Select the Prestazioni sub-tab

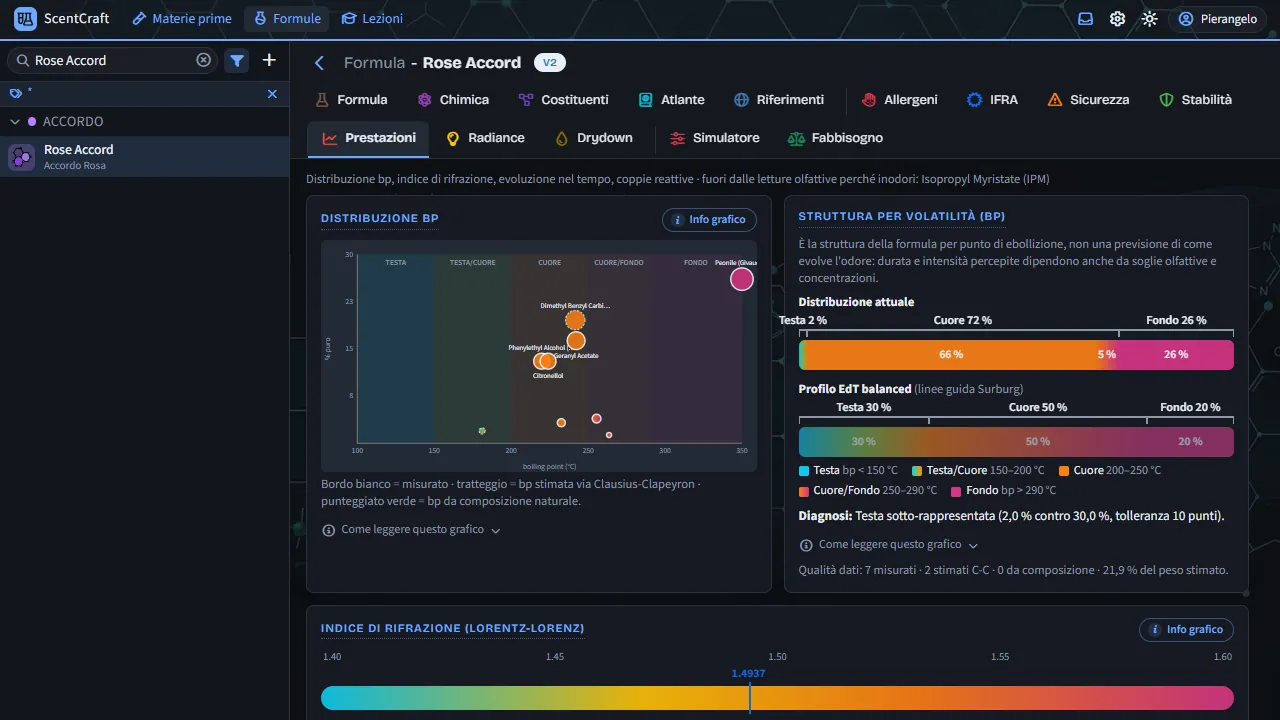click(x=368, y=138)
